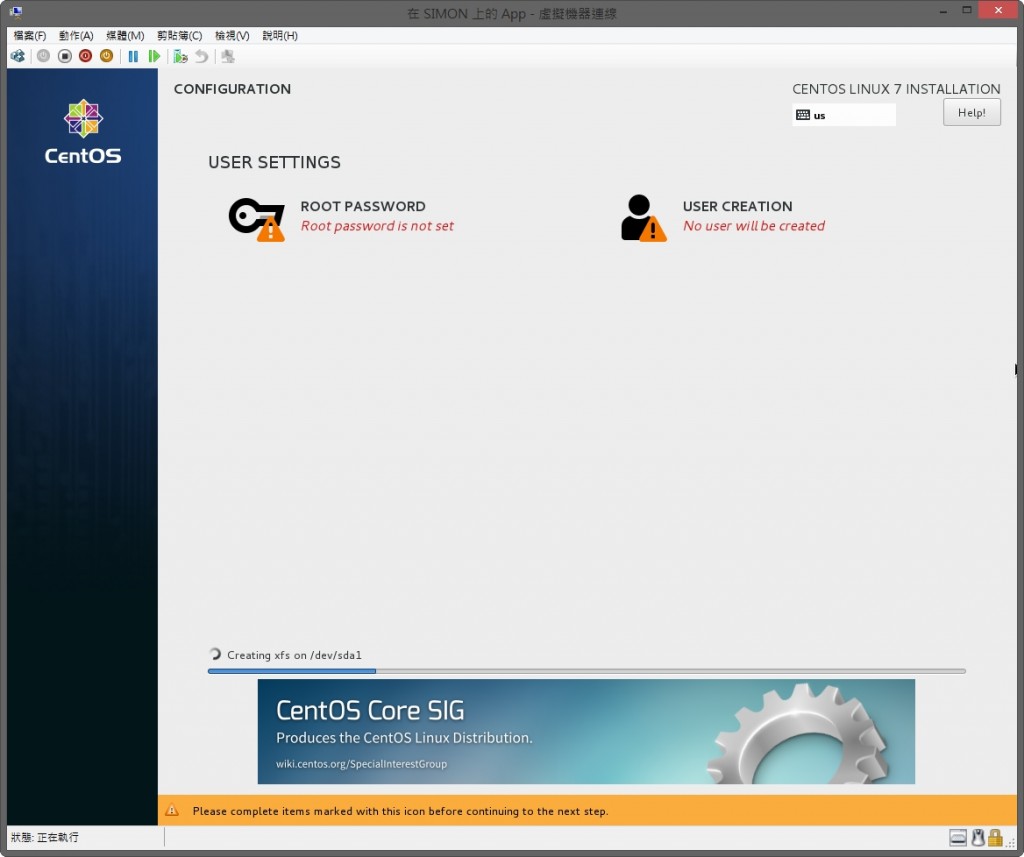
Task: Click the red Shut Down icon
Action: tap(86, 56)
